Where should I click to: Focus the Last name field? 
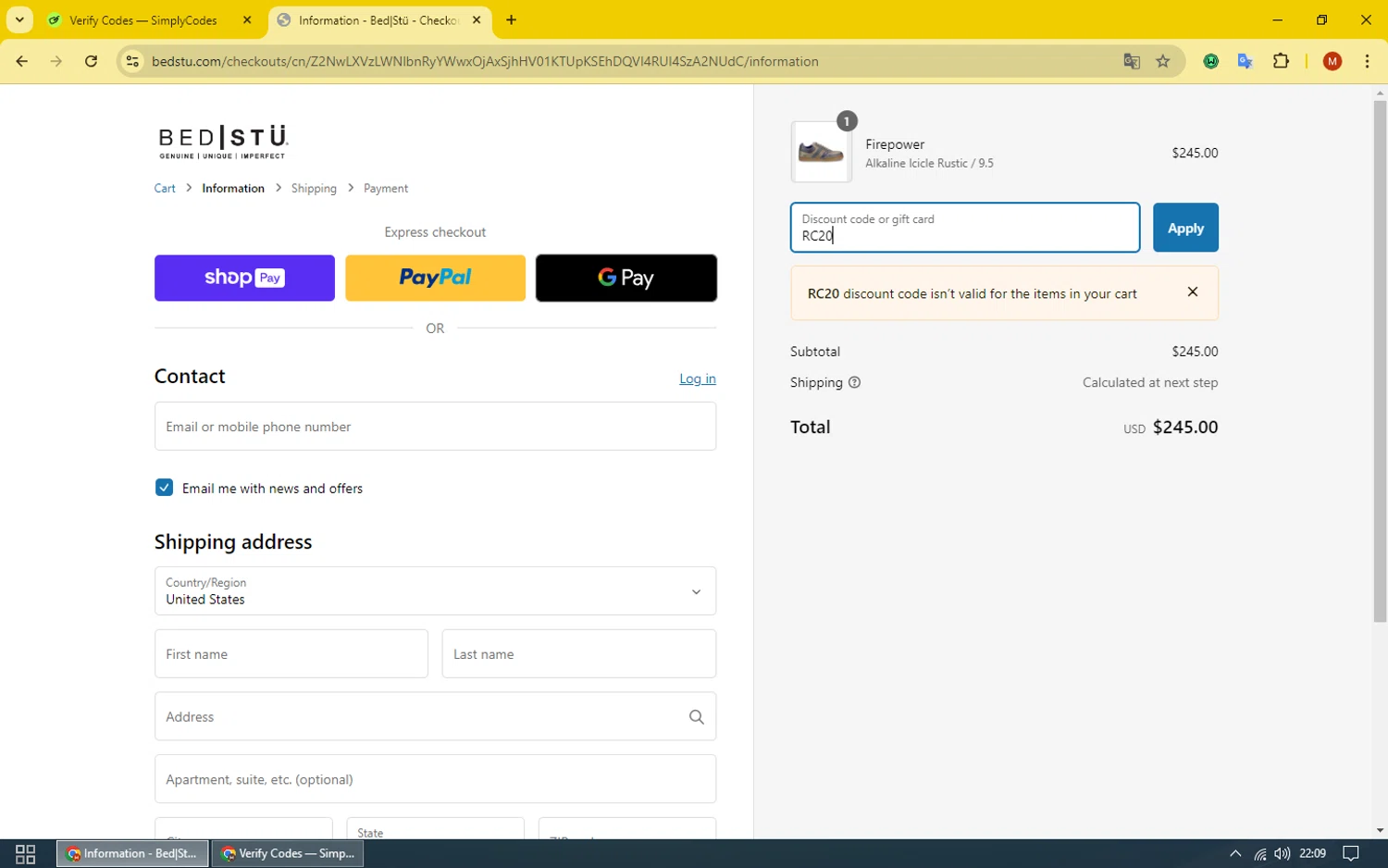579,654
